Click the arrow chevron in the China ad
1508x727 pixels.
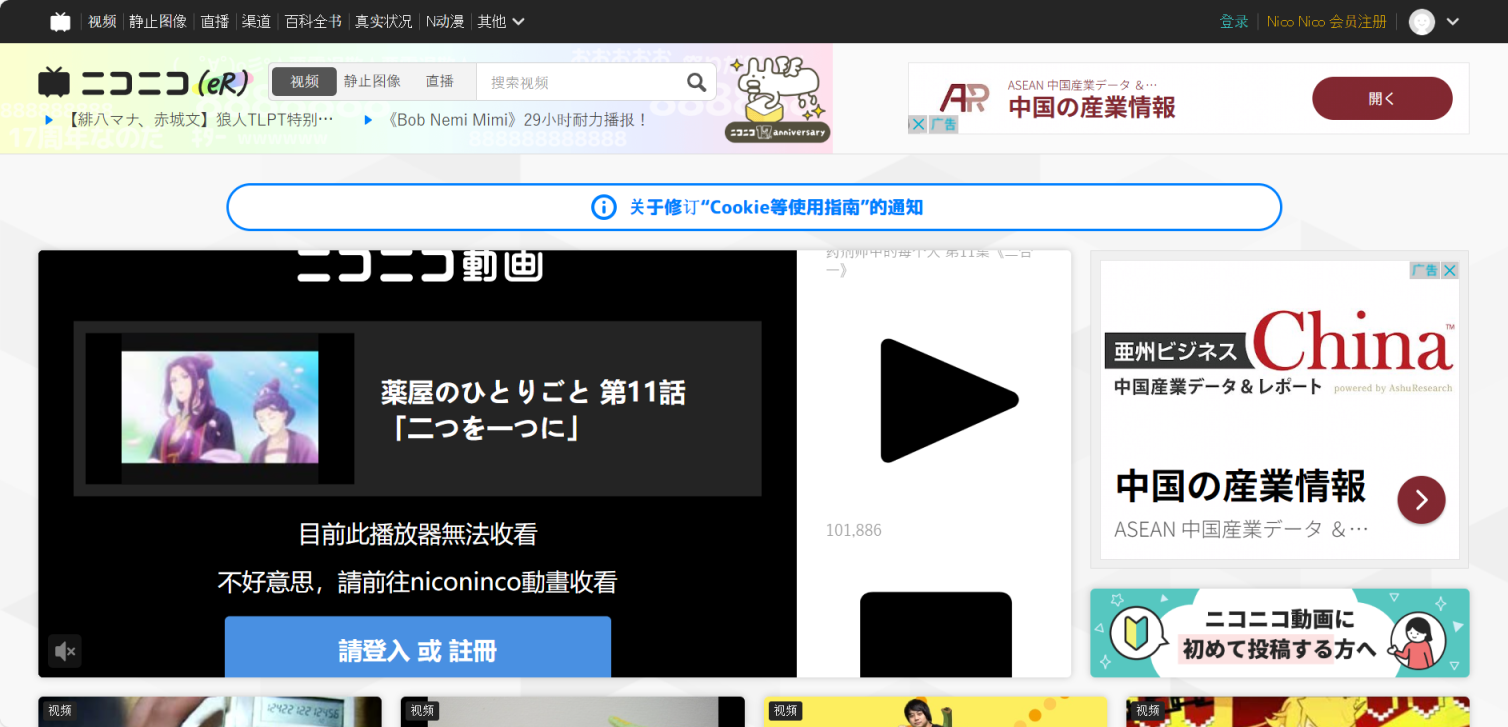[x=1421, y=500]
